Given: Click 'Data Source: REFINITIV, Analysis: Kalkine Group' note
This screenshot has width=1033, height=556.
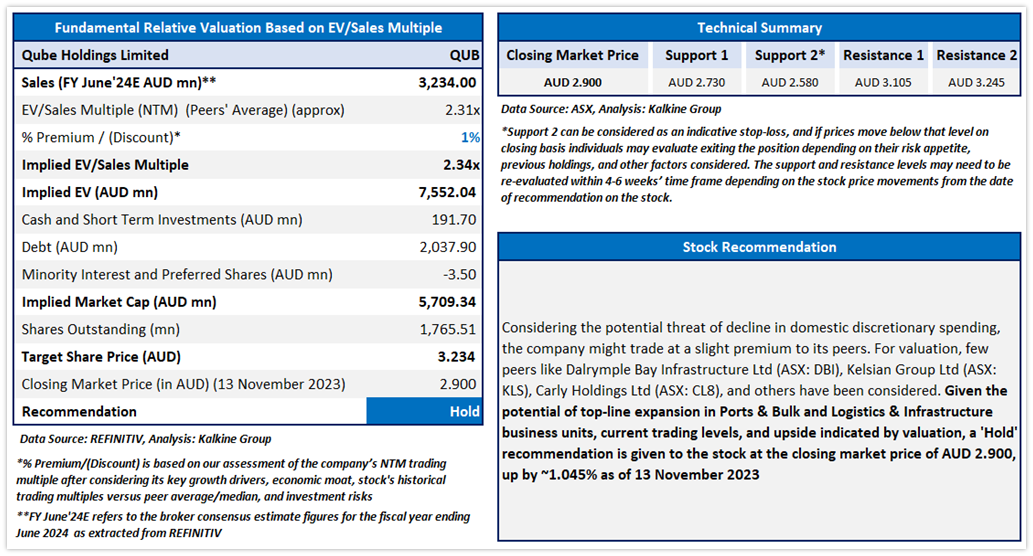Looking at the screenshot, I should click(x=145, y=439).
